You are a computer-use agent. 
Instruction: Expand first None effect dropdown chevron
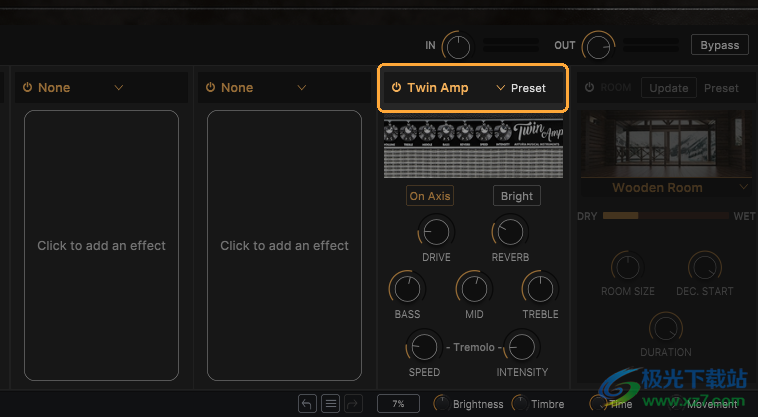click(x=118, y=87)
